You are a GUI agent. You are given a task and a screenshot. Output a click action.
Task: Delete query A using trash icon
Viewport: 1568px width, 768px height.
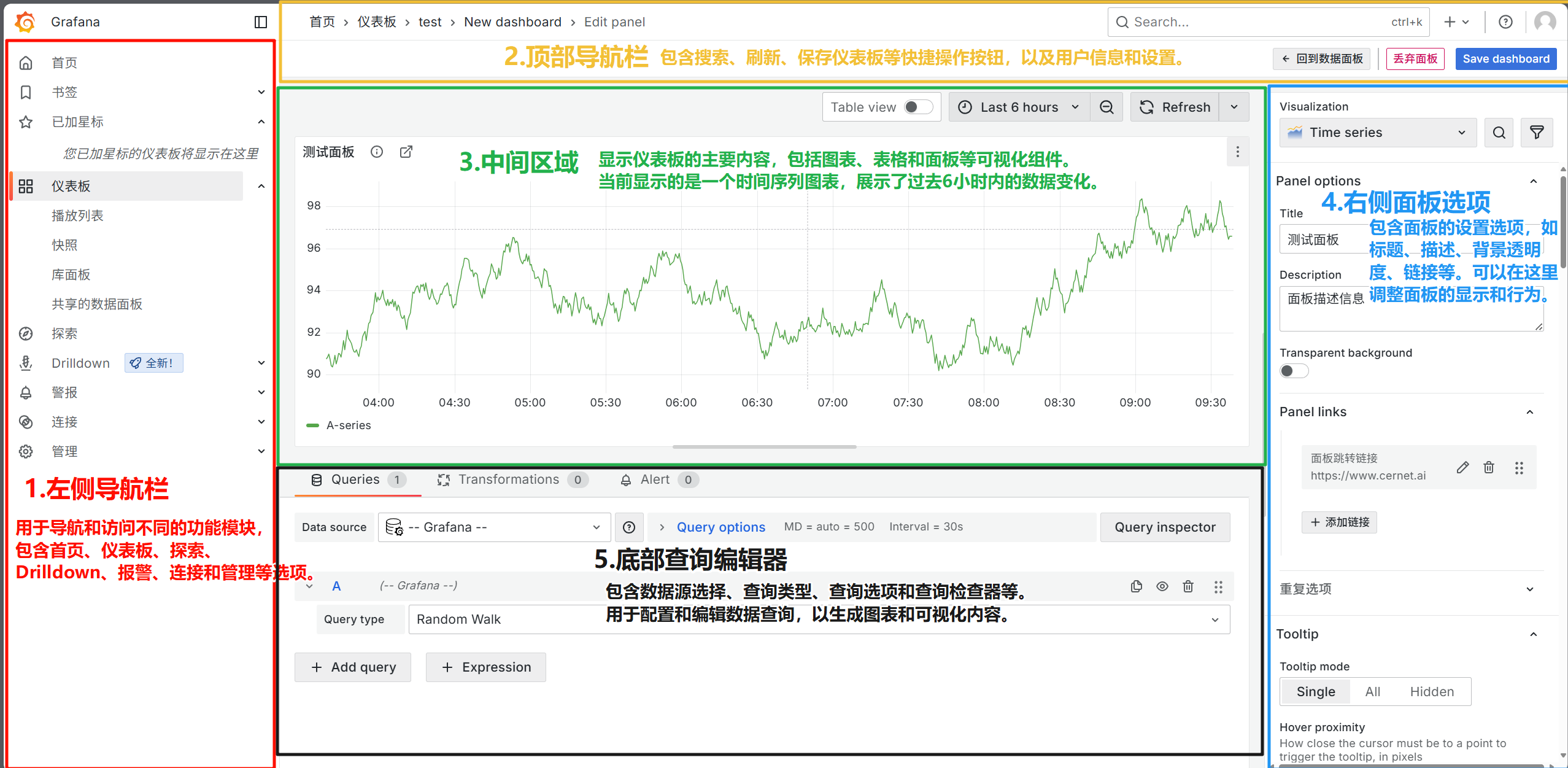[1188, 586]
